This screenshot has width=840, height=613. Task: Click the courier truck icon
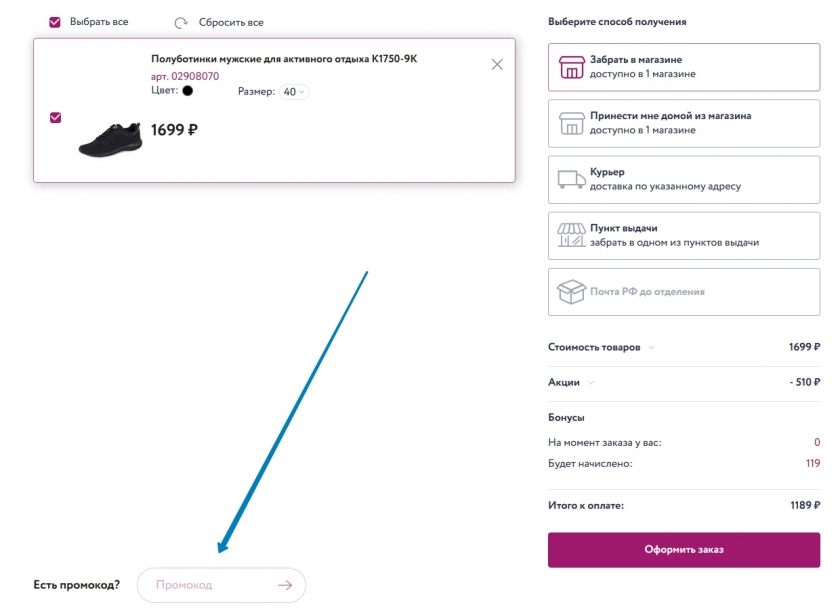click(571, 179)
